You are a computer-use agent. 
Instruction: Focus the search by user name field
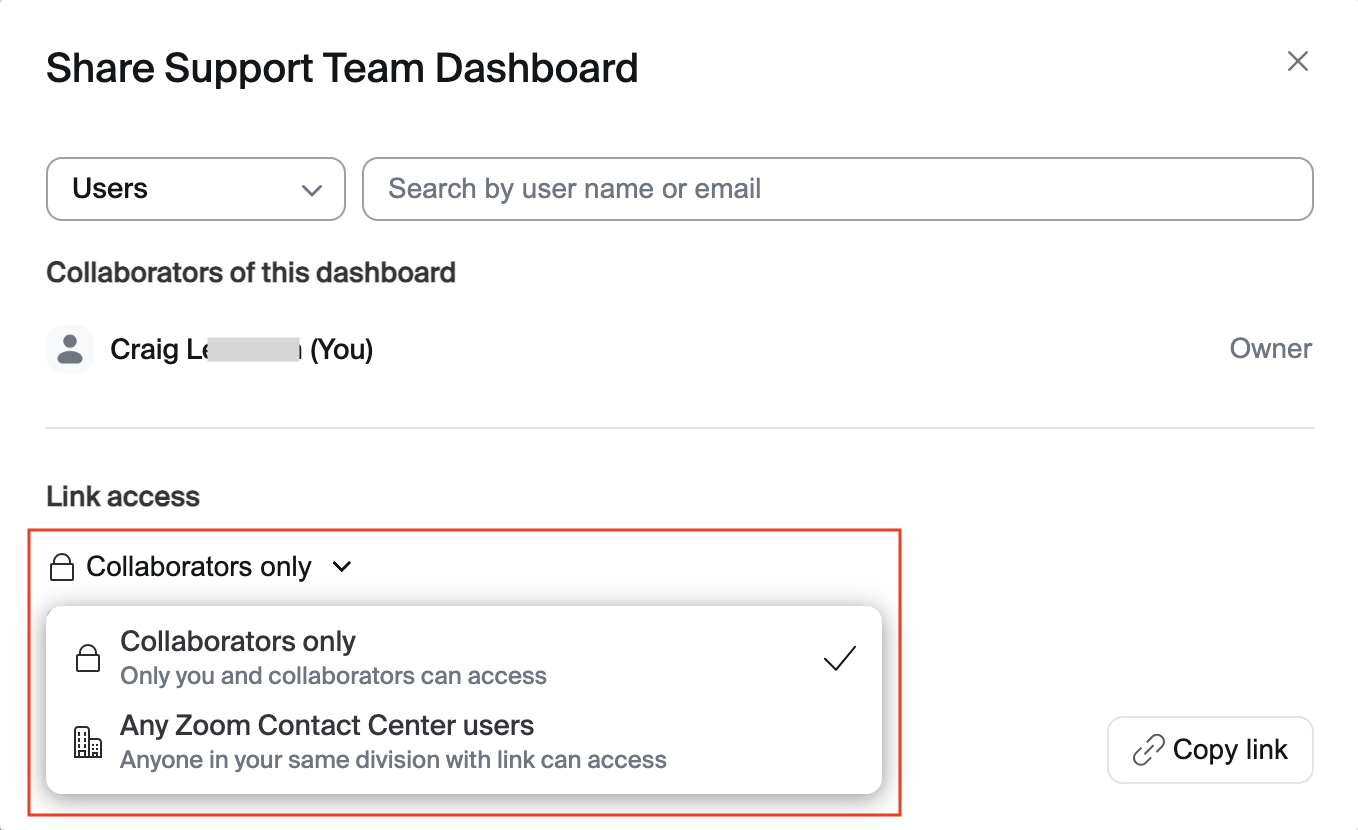[x=837, y=189]
